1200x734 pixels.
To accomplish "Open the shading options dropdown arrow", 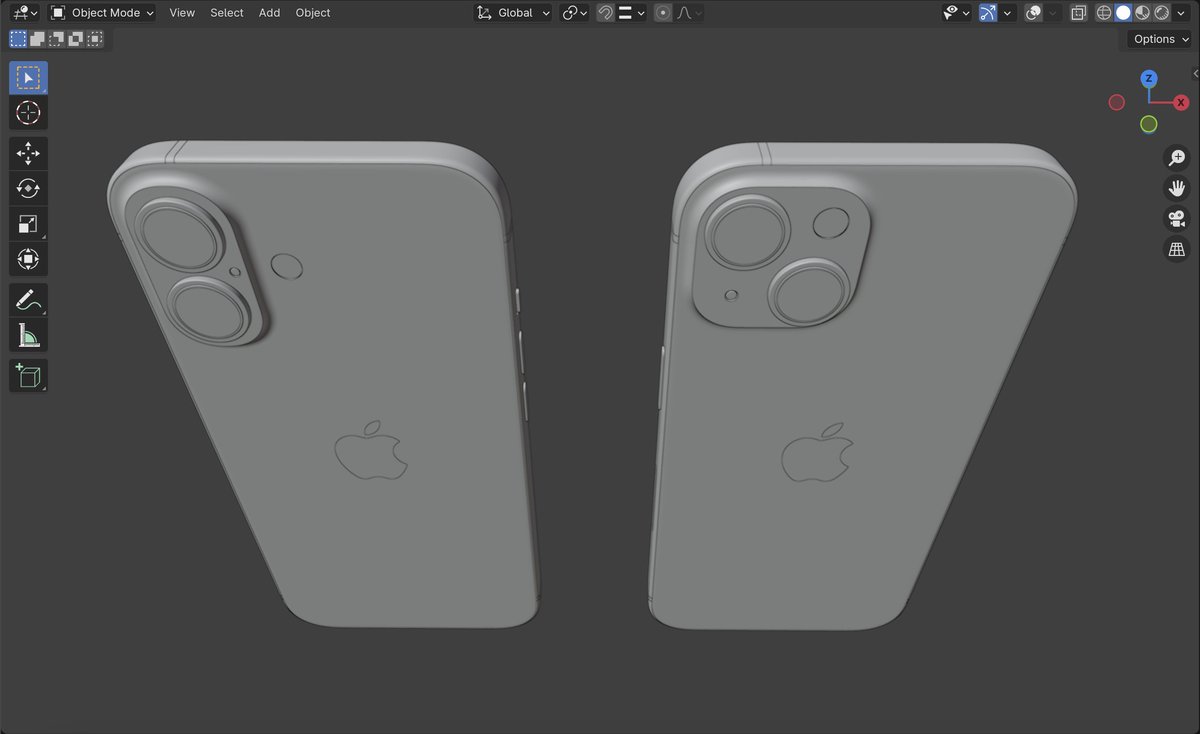I will [1182, 13].
